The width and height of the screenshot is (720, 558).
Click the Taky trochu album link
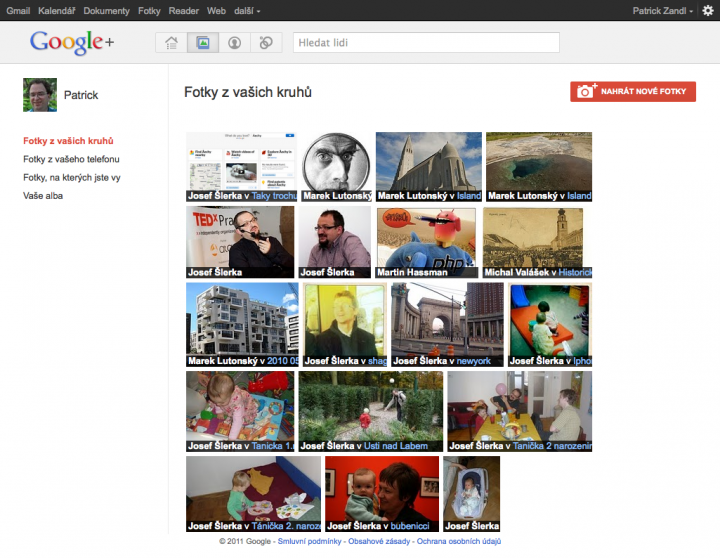point(274,196)
